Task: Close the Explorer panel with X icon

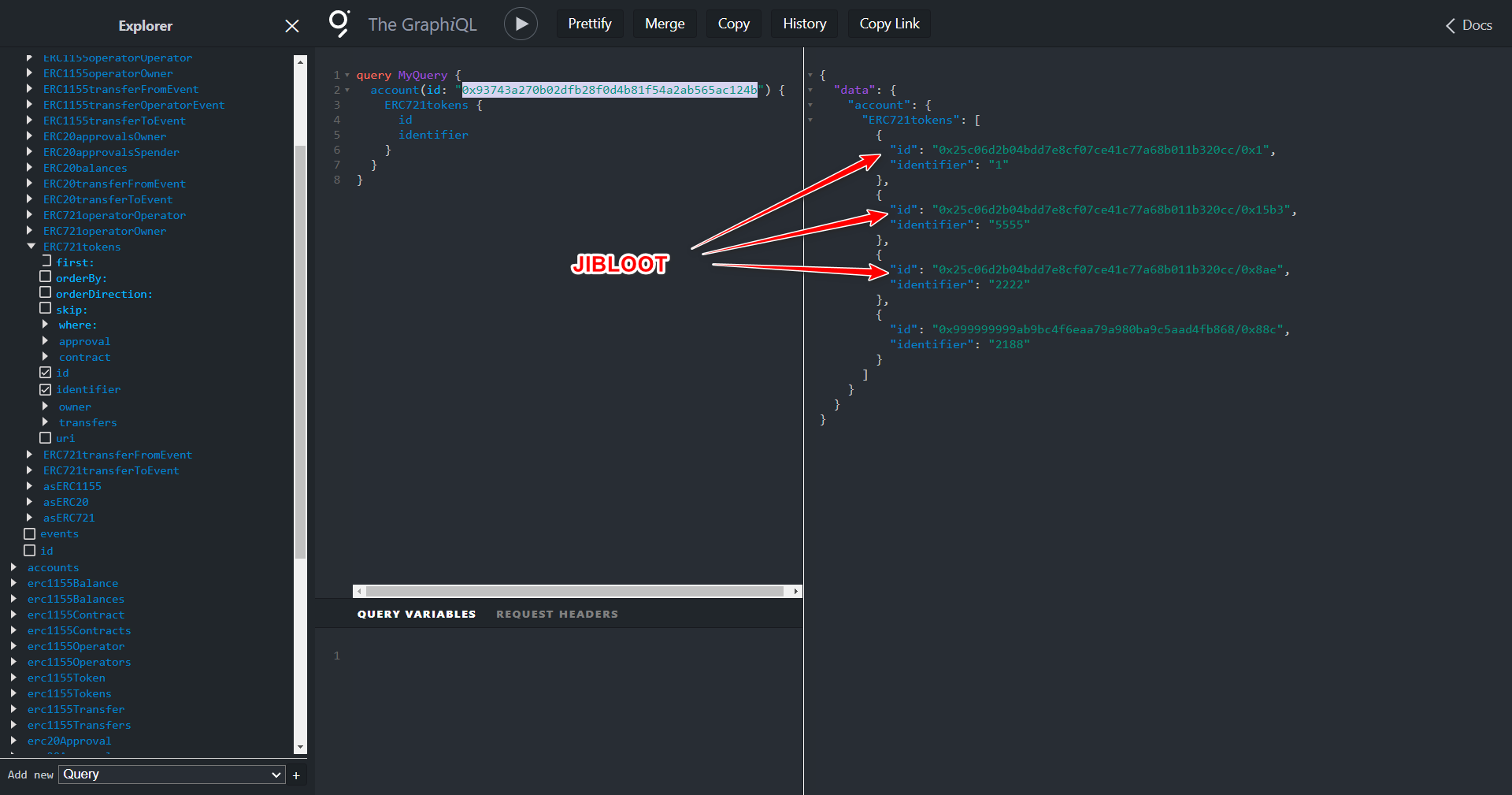Action: pyautogui.click(x=291, y=26)
